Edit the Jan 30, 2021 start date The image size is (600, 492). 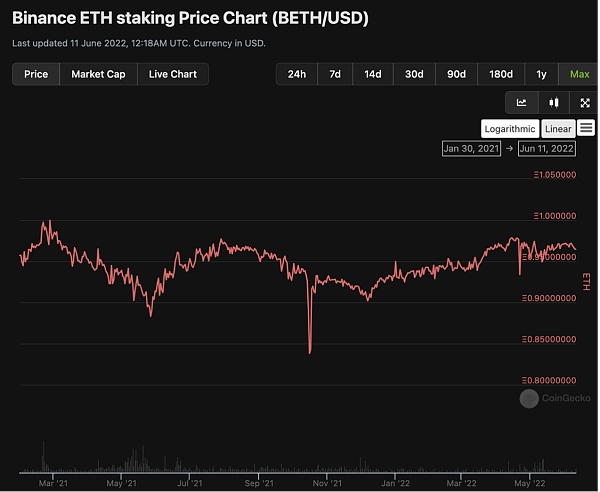click(x=470, y=148)
